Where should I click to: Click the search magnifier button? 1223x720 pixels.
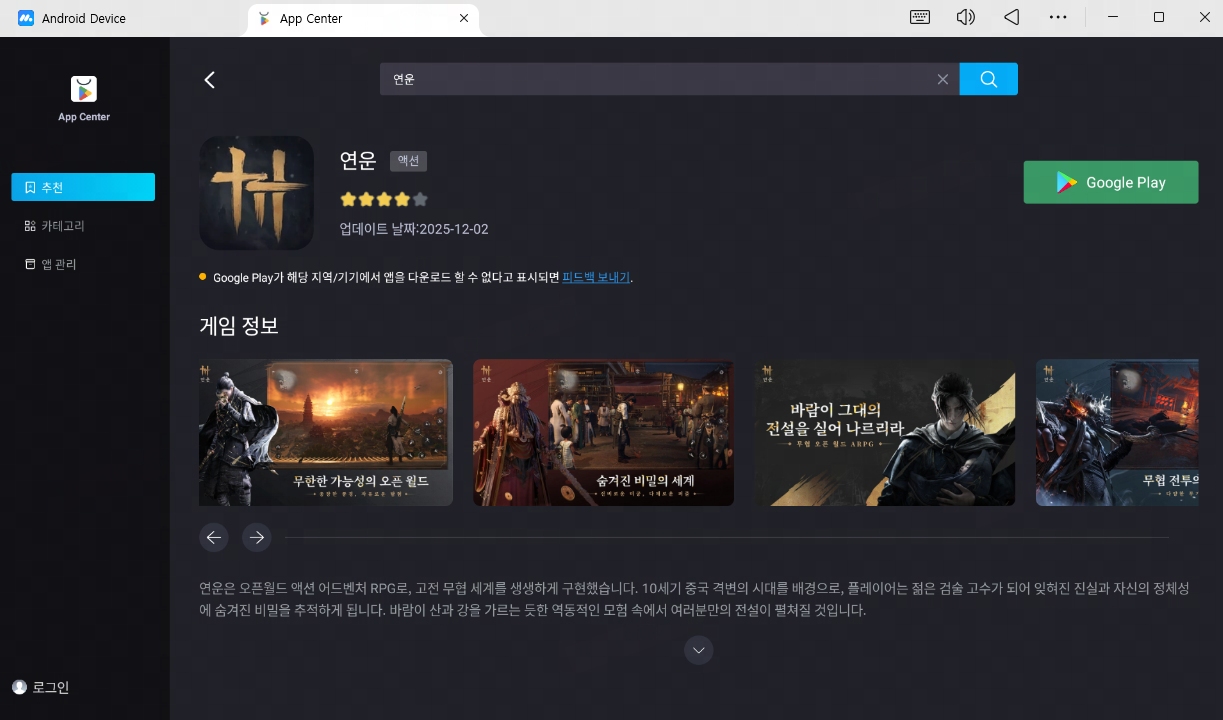point(988,79)
